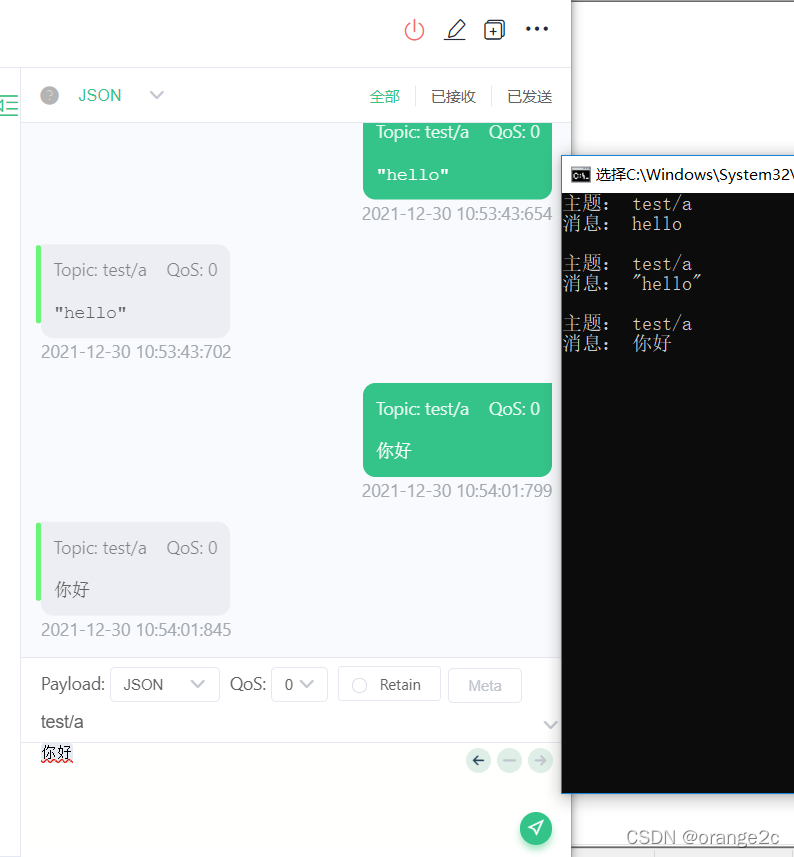
Task: Open the QoS 0 dropdown
Action: click(299, 684)
